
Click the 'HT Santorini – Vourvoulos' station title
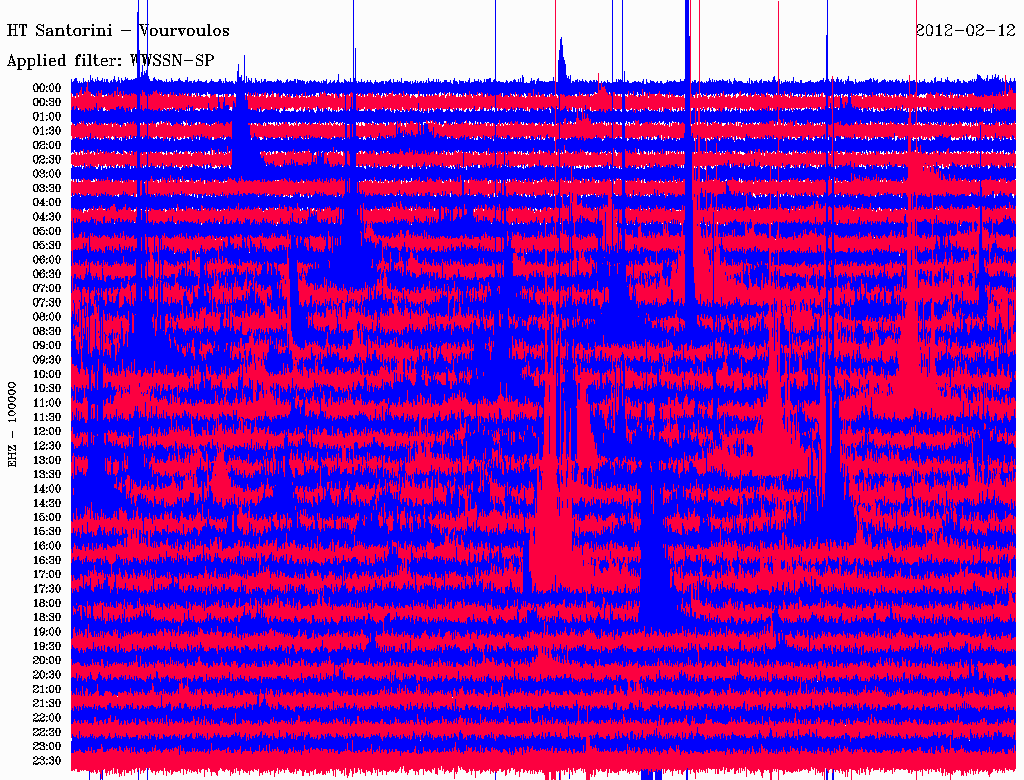click(118, 31)
